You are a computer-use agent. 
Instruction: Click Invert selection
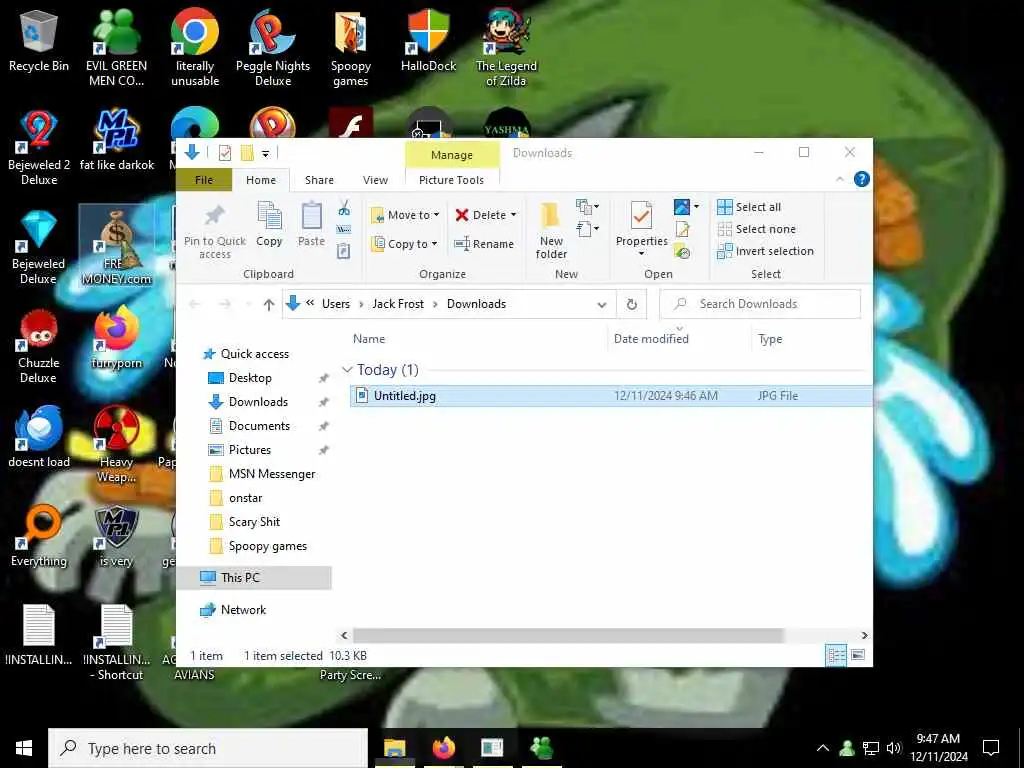point(765,251)
